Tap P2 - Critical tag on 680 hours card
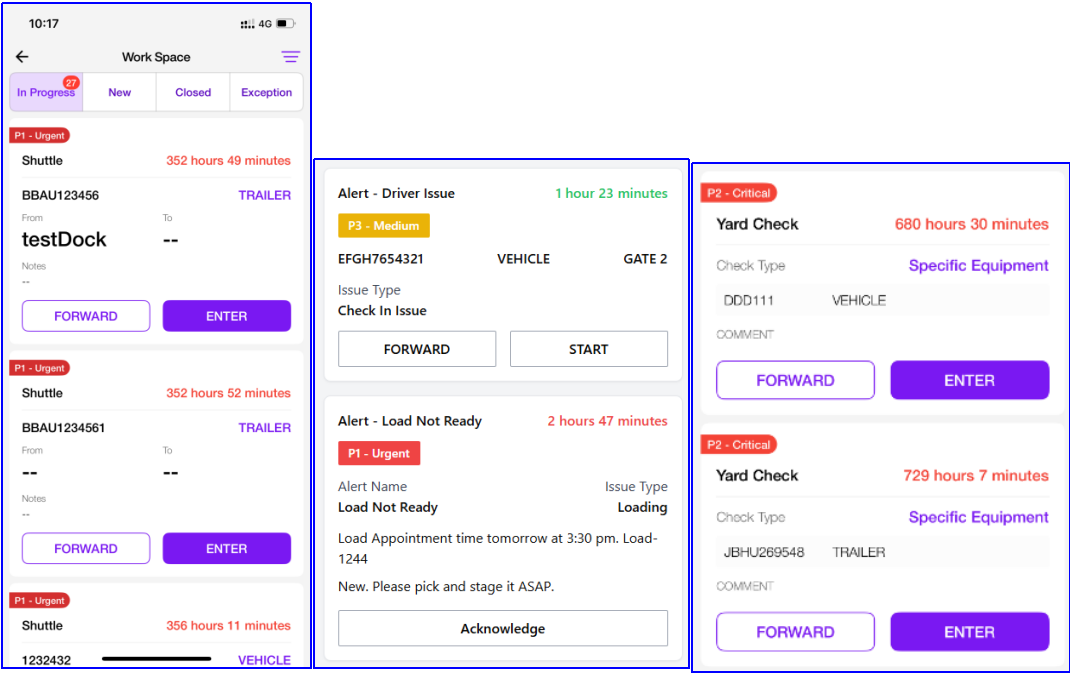The width and height of the screenshot is (1070, 676). (x=738, y=193)
